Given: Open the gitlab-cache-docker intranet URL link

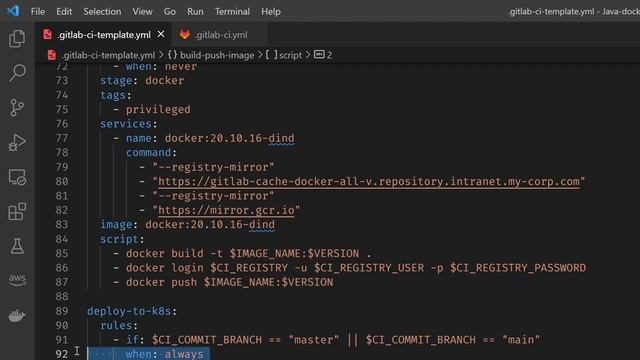Looking at the screenshot, I should point(369,182).
